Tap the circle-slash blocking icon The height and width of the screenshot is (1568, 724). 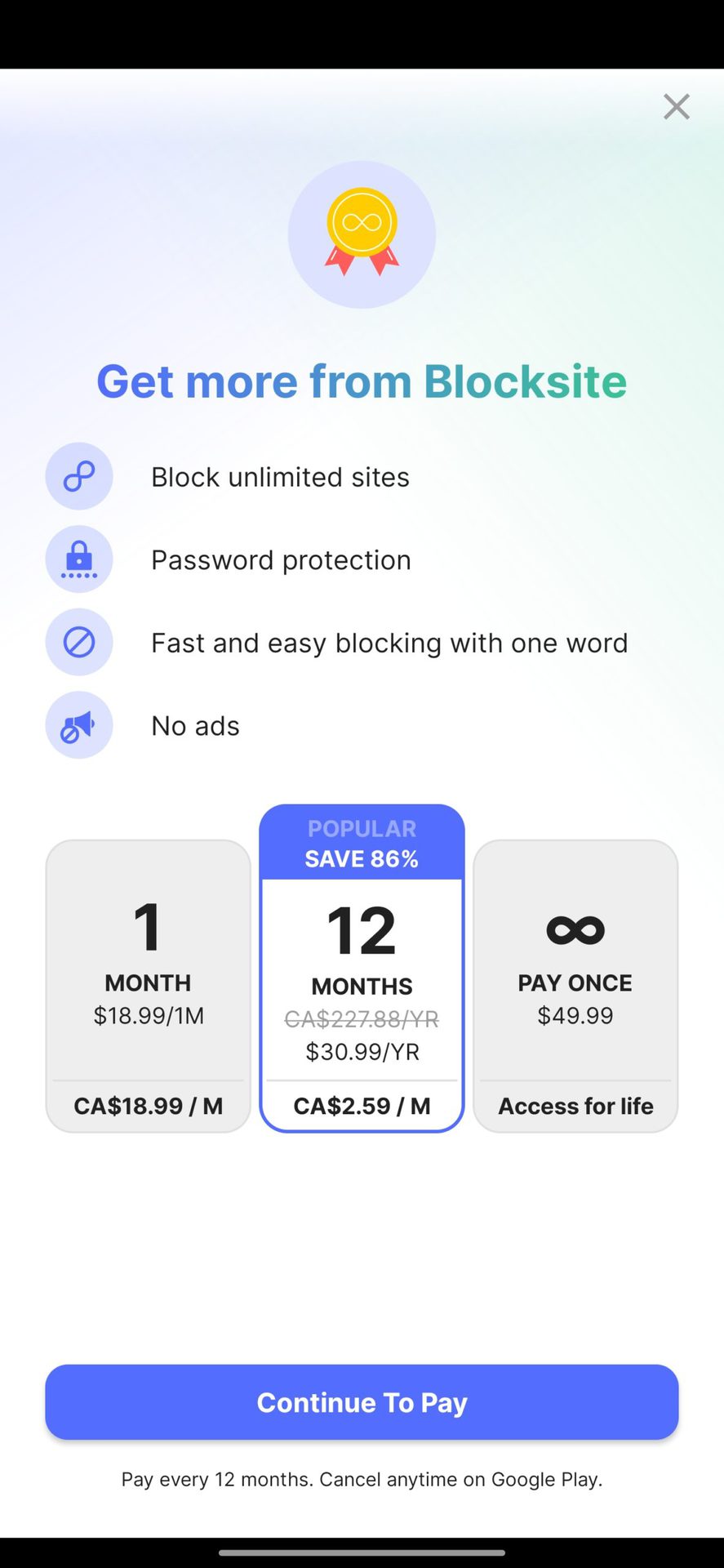pos(79,643)
